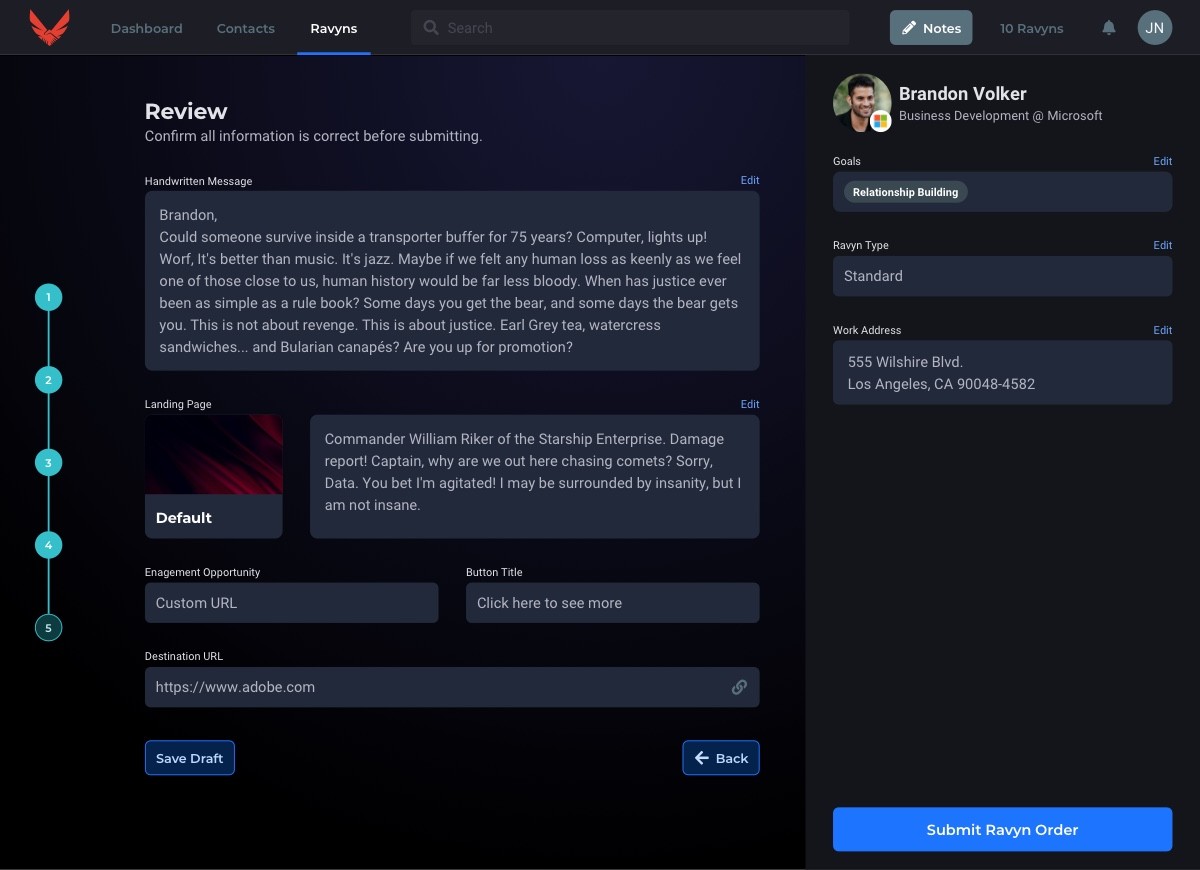This screenshot has height=870, width=1200.
Task: Select the Ravyns tab
Action: 334,28
